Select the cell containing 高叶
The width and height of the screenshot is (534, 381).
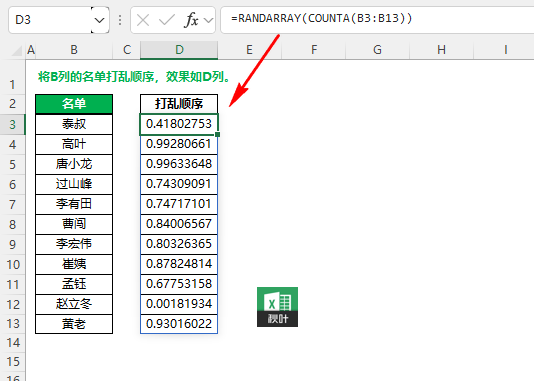click(74, 144)
